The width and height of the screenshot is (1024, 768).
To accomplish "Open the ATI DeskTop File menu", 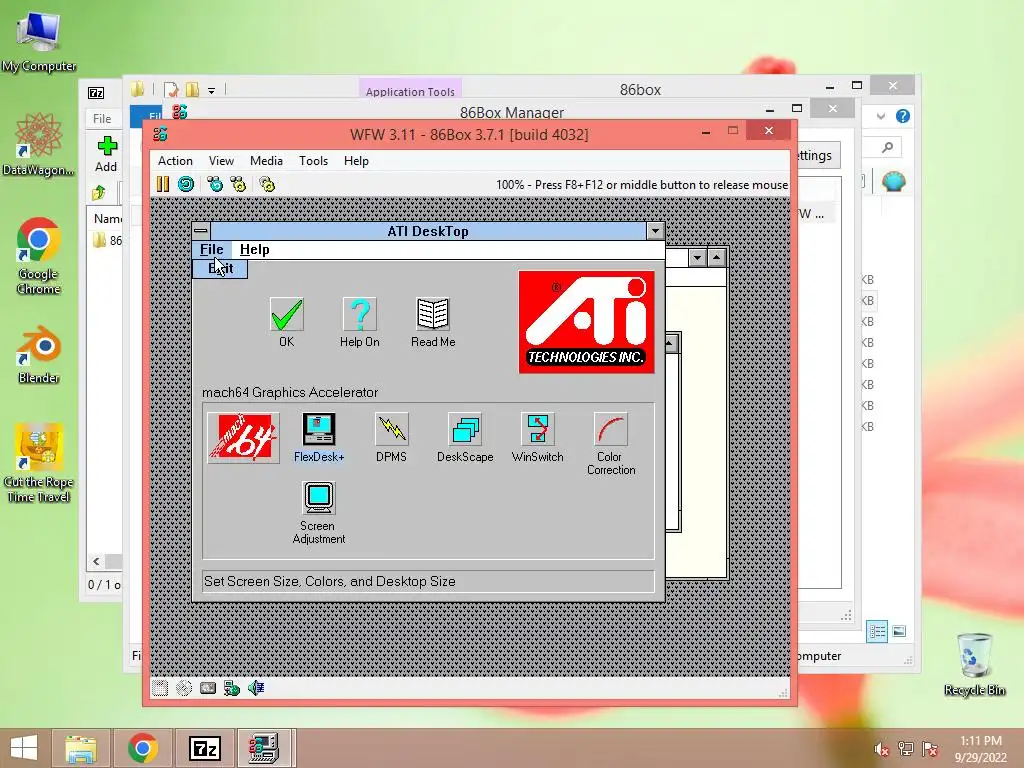I will coord(212,249).
